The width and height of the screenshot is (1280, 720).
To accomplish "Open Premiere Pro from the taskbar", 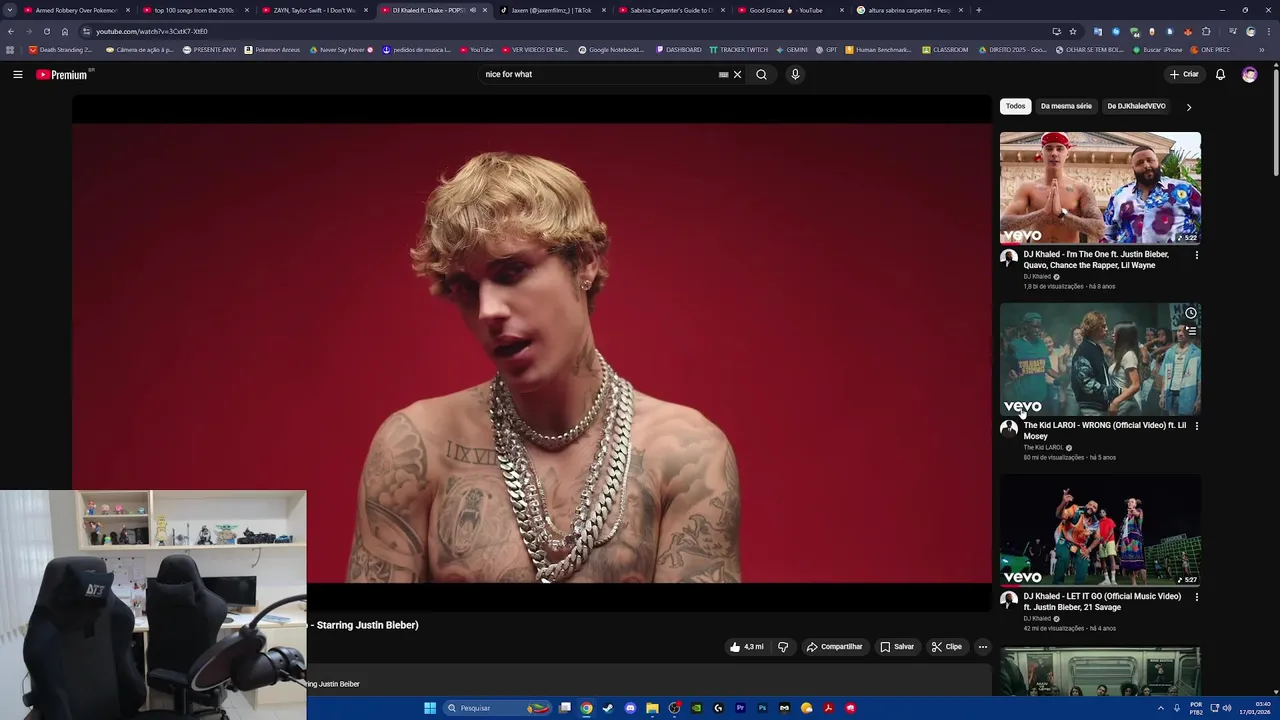I will pyautogui.click(x=740, y=708).
